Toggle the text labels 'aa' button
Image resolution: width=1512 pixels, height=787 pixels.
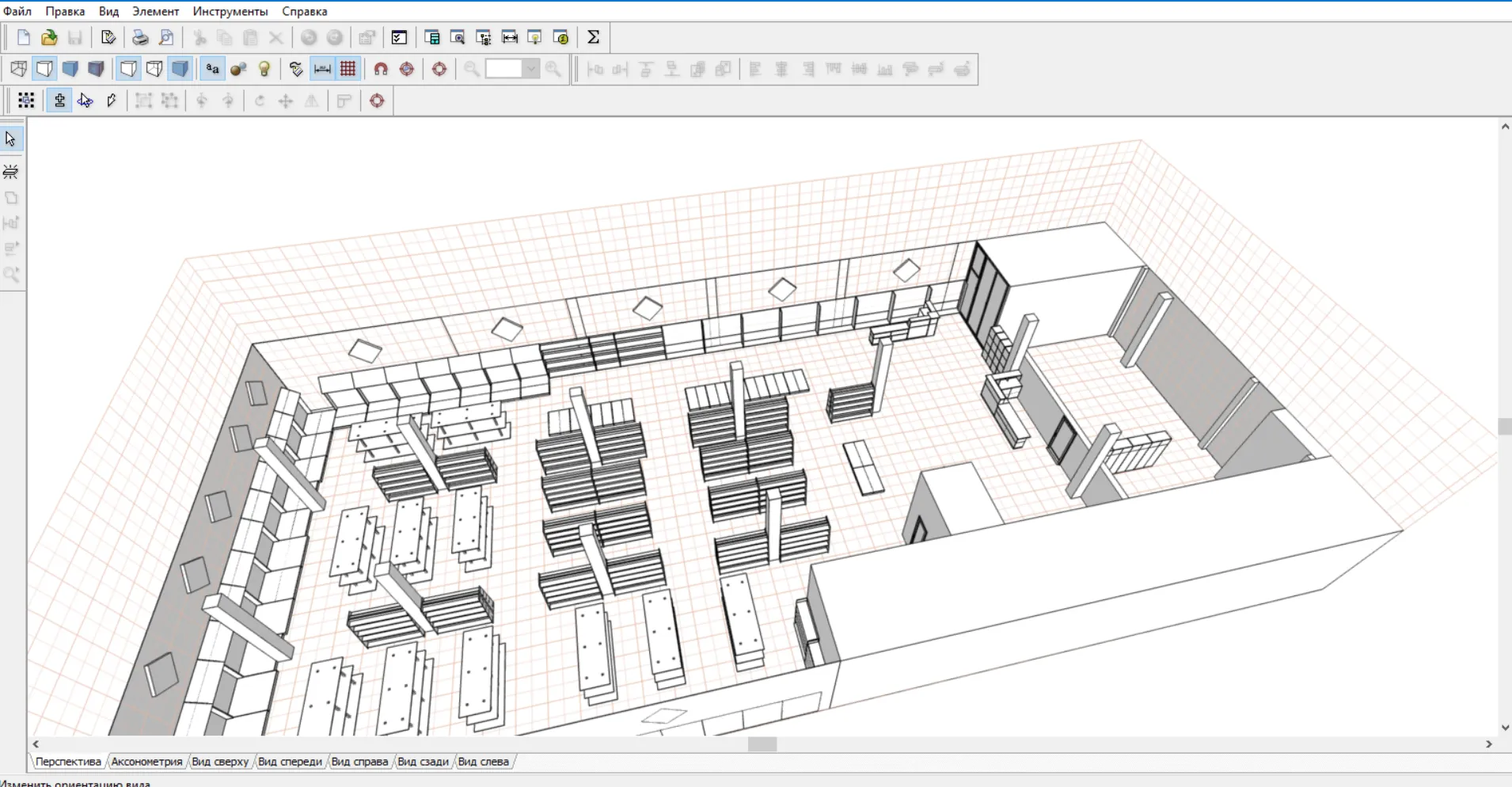212,69
